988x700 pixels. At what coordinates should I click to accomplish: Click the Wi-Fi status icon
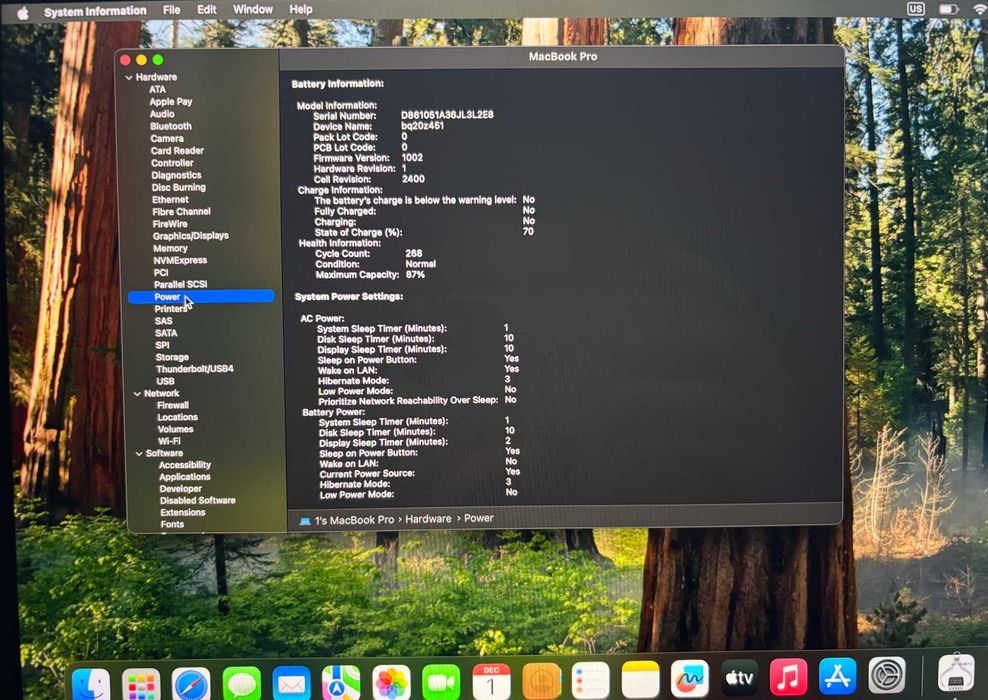980,9
